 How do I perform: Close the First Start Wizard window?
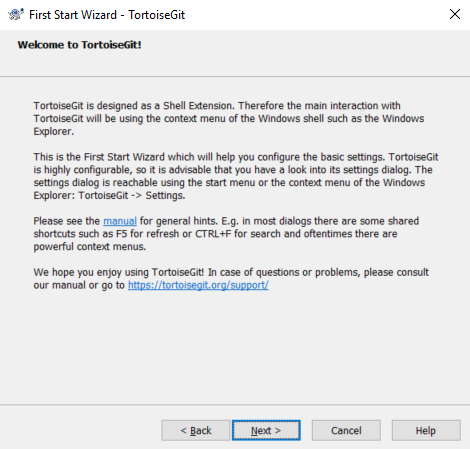pyautogui.click(x=455, y=14)
